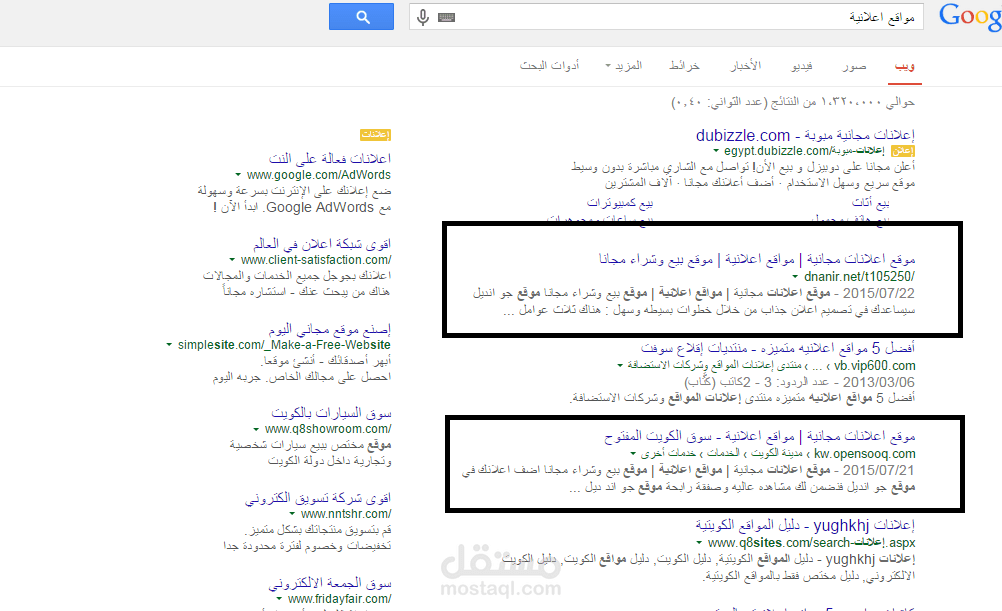This screenshot has width=1002, height=611.
Task: Switch to the صور images tab
Action: (854, 66)
